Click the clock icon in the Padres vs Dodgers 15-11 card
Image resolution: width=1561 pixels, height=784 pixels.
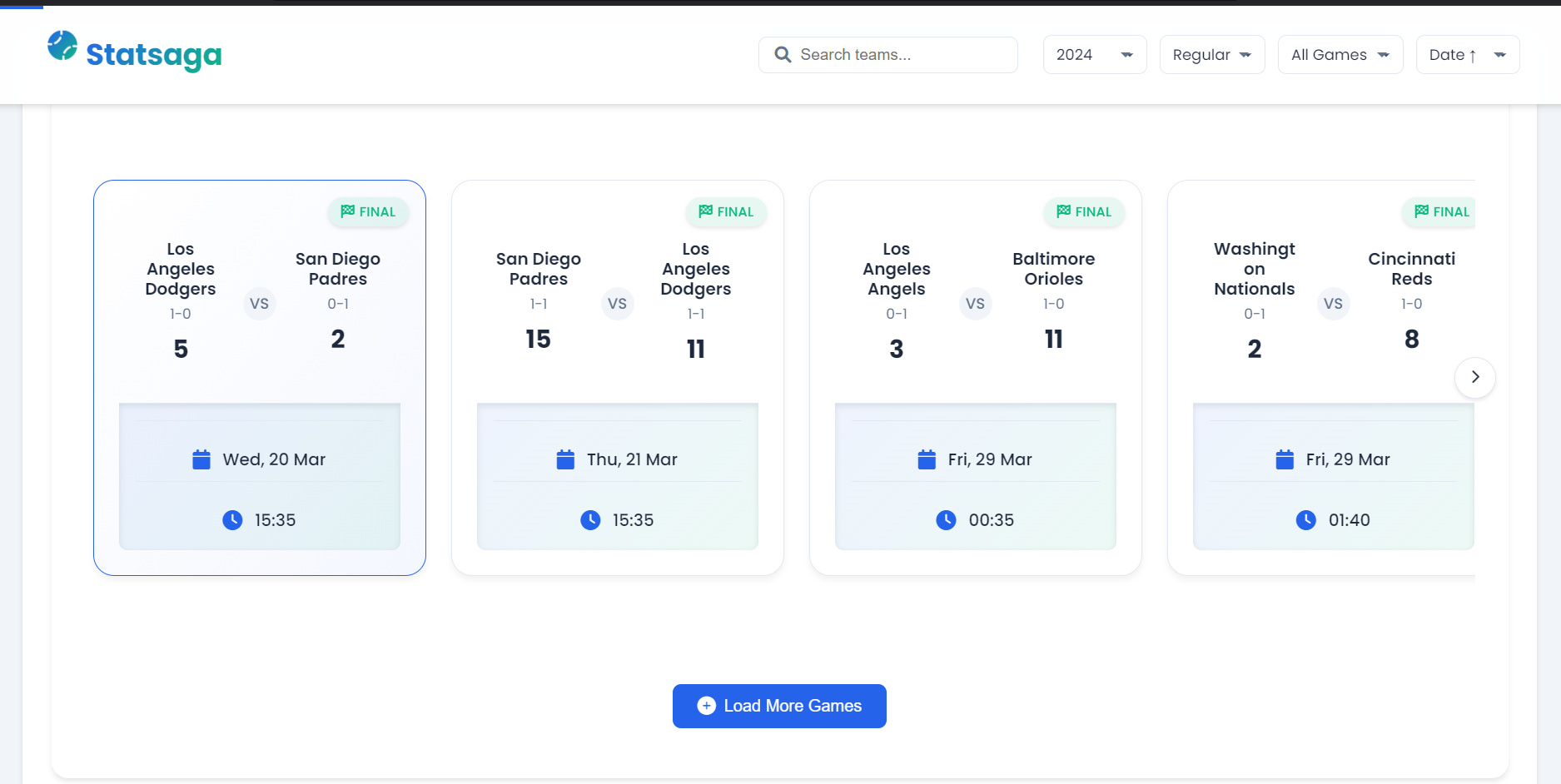point(590,520)
